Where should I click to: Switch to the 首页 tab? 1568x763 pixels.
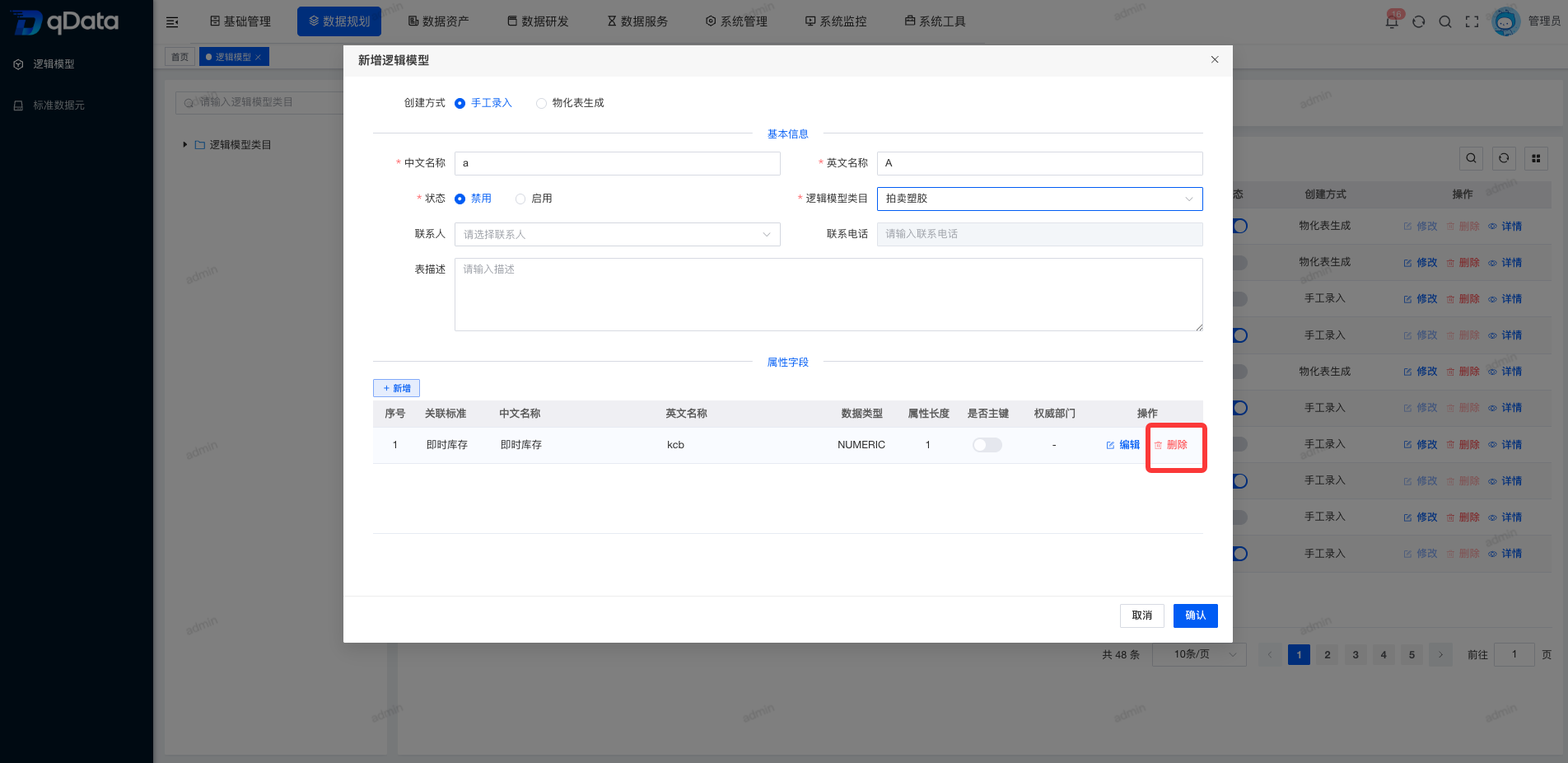(180, 57)
